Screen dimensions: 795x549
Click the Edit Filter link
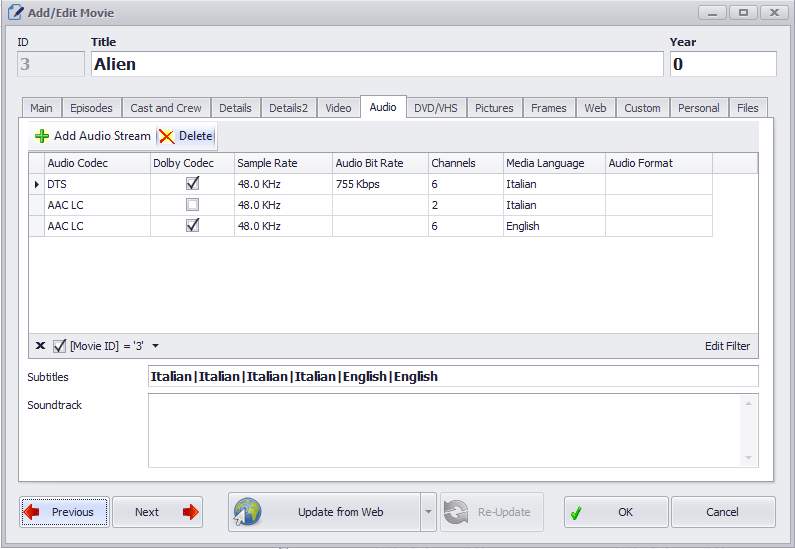coord(727,346)
